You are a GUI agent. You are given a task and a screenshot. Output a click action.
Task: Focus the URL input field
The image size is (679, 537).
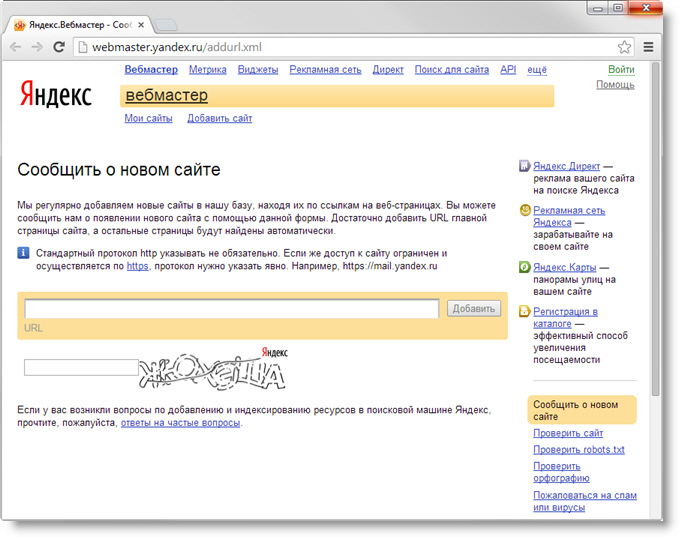coord(232,309)
